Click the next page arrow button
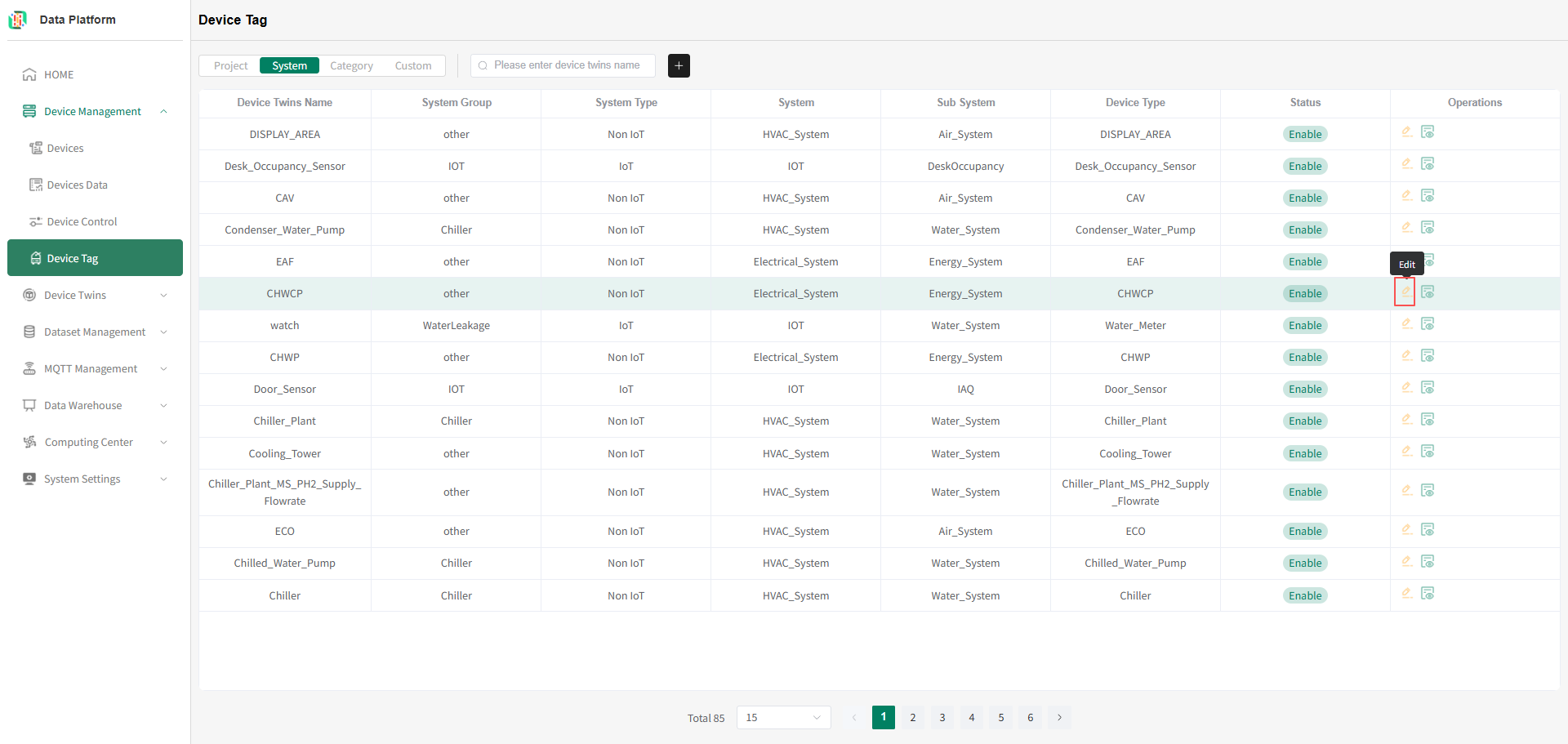 pyautogui.click(x=1060, y=718)
